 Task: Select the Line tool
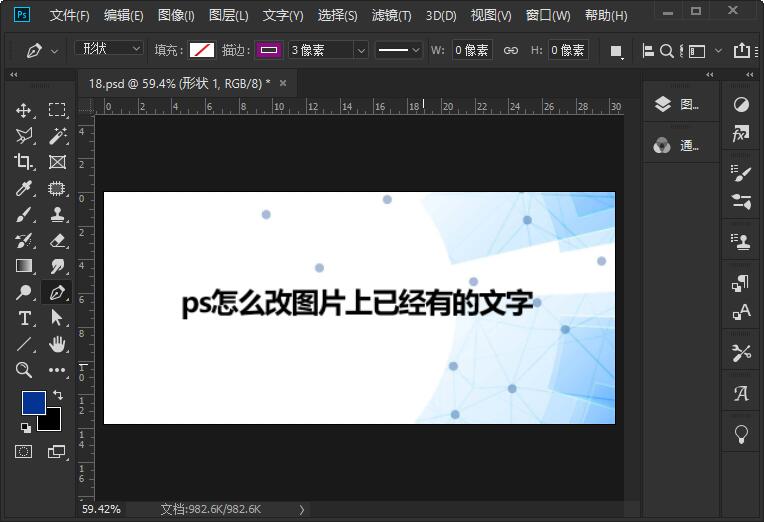pos(23,344)
